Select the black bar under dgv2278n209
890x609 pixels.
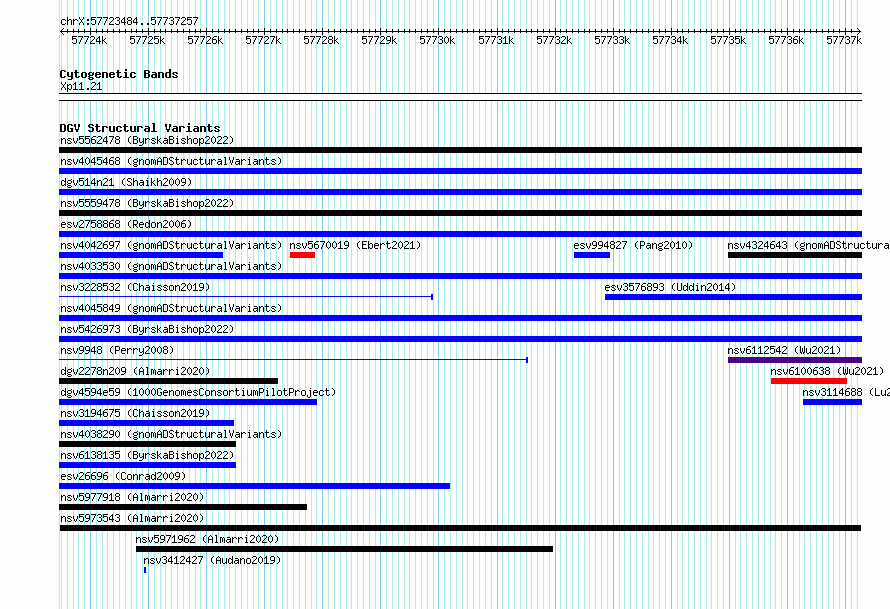169,381
